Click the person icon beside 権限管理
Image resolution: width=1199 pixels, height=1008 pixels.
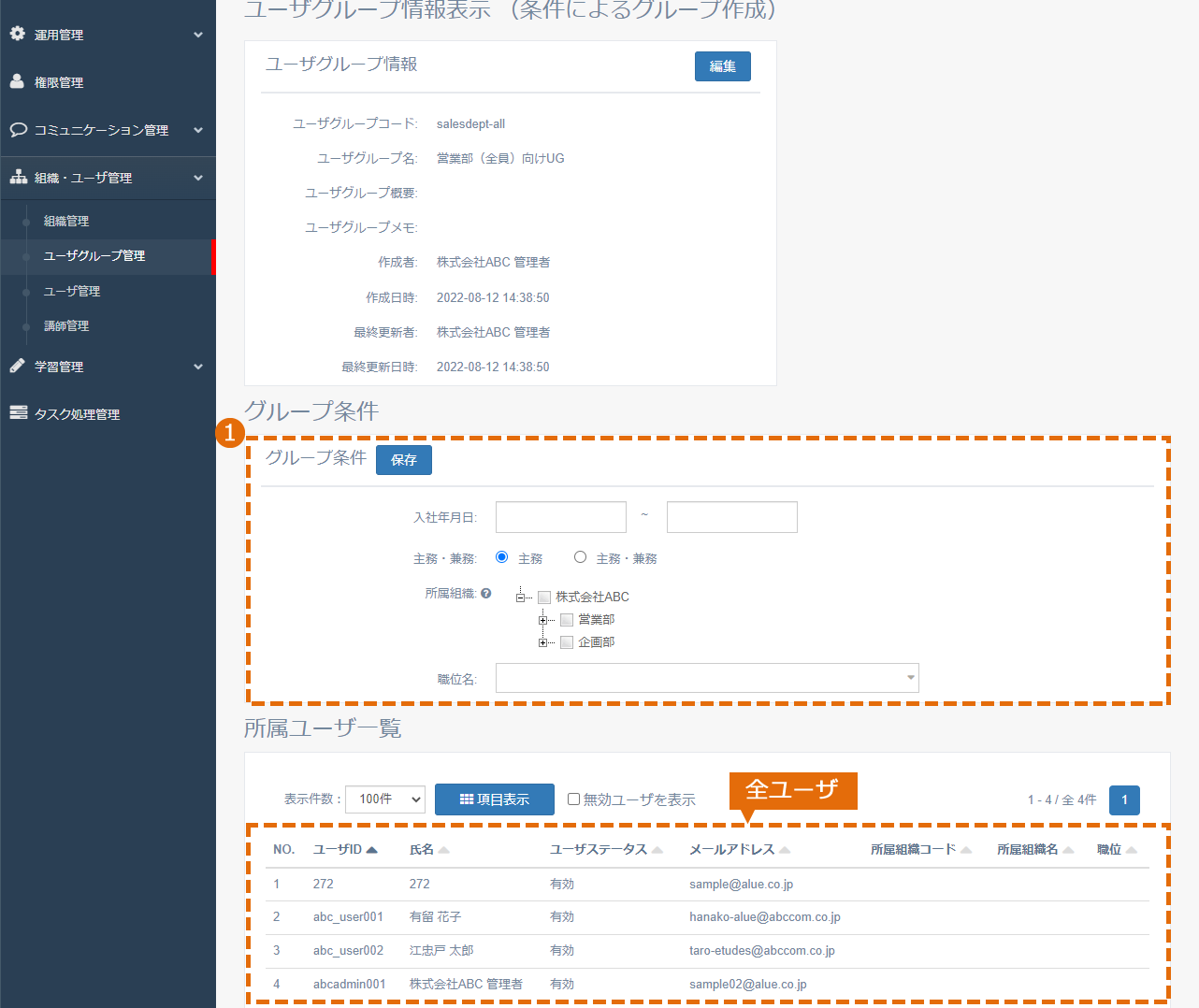(17, 81)
